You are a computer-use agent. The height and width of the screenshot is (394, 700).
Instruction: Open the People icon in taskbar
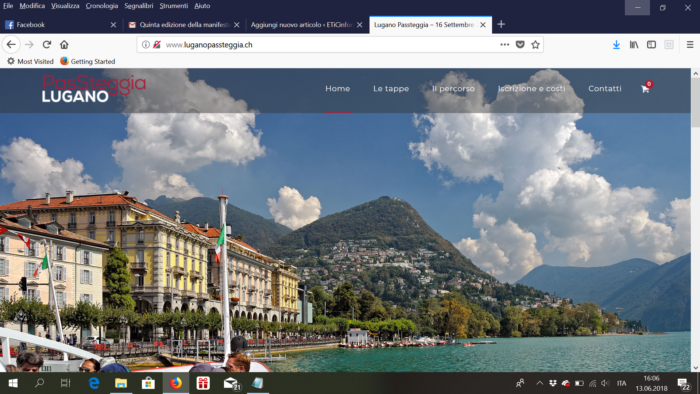pyautogui.click(x=520, y=383)
